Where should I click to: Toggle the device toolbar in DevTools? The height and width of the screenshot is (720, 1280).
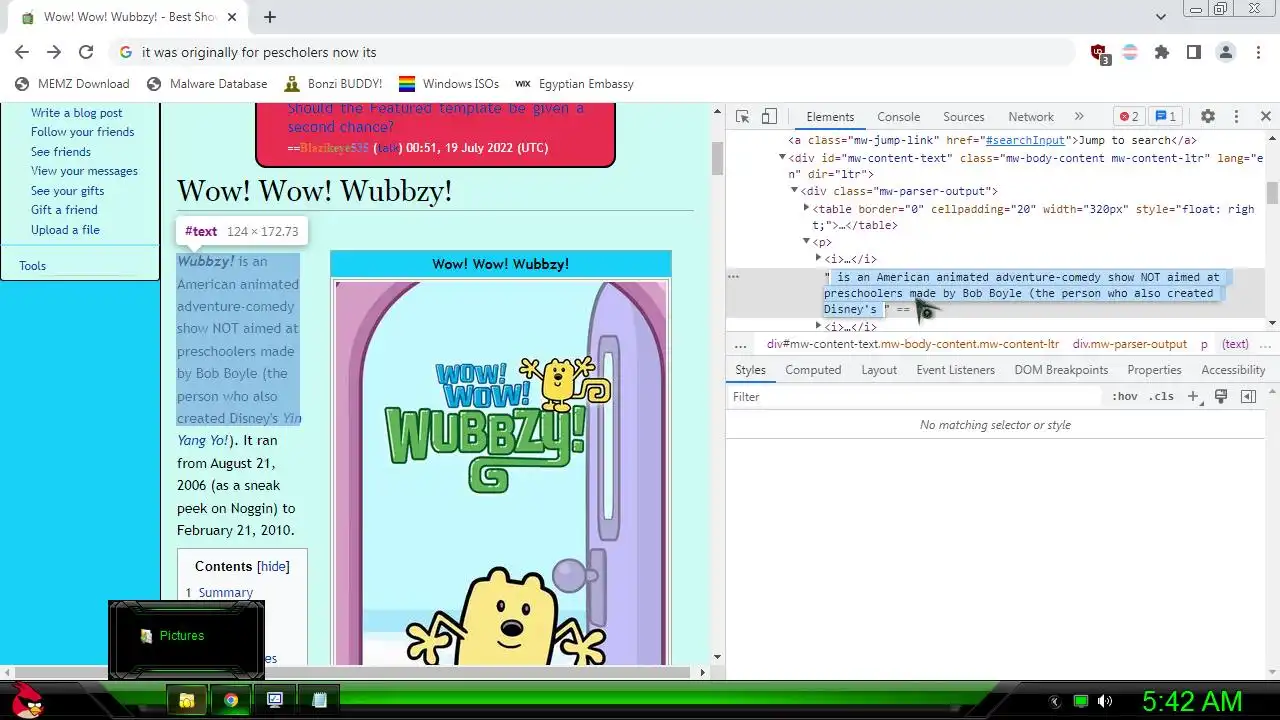point(769,117)
